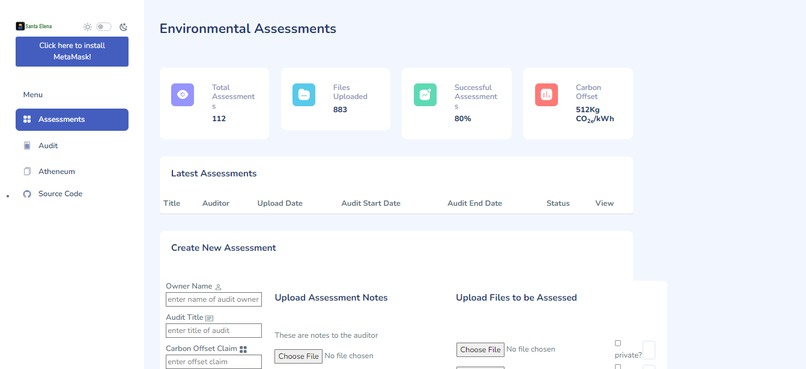Click the Audit Start Date column header
Viewport: 806px width, 369px height.
(371, 203)
